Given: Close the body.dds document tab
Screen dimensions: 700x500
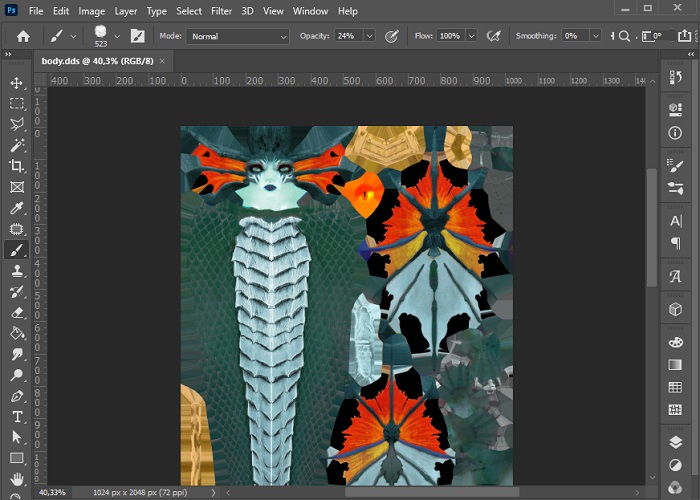Looking at the screenshot, I should tap(162, 61).
